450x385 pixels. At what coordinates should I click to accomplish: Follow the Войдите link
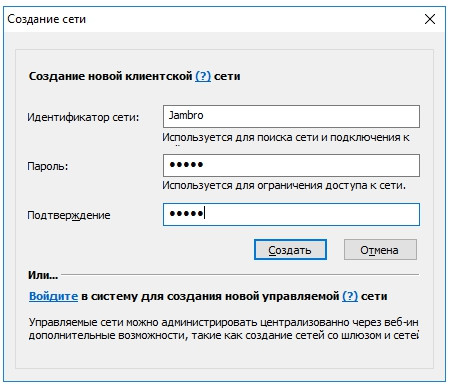point(53,296)
